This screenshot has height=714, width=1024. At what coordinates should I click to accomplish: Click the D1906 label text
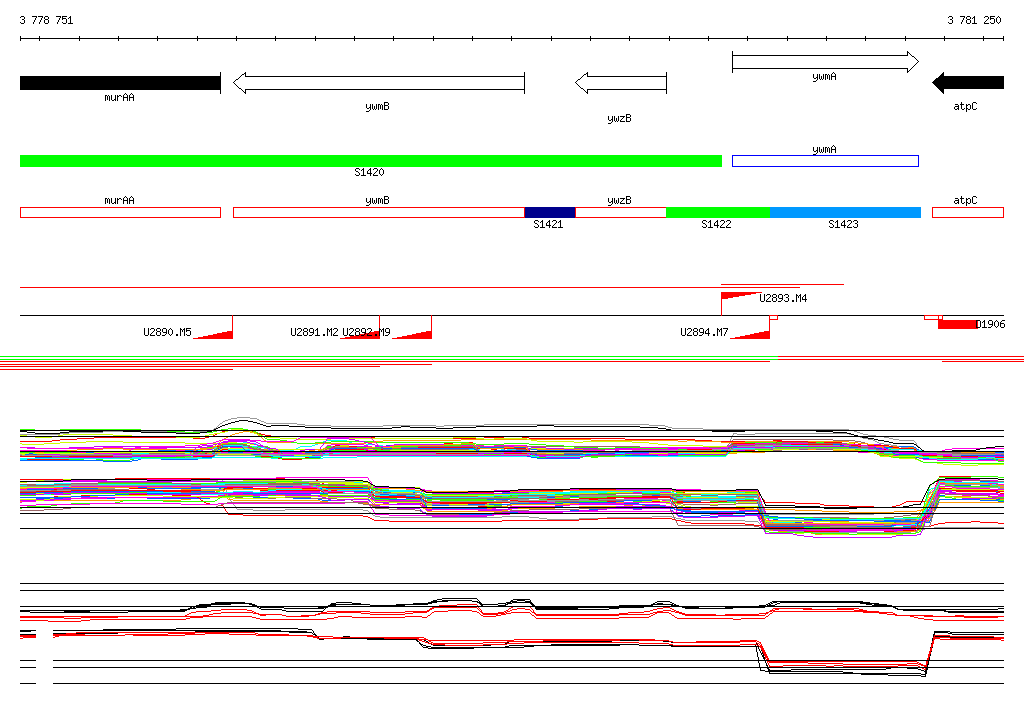pos(991,325)
